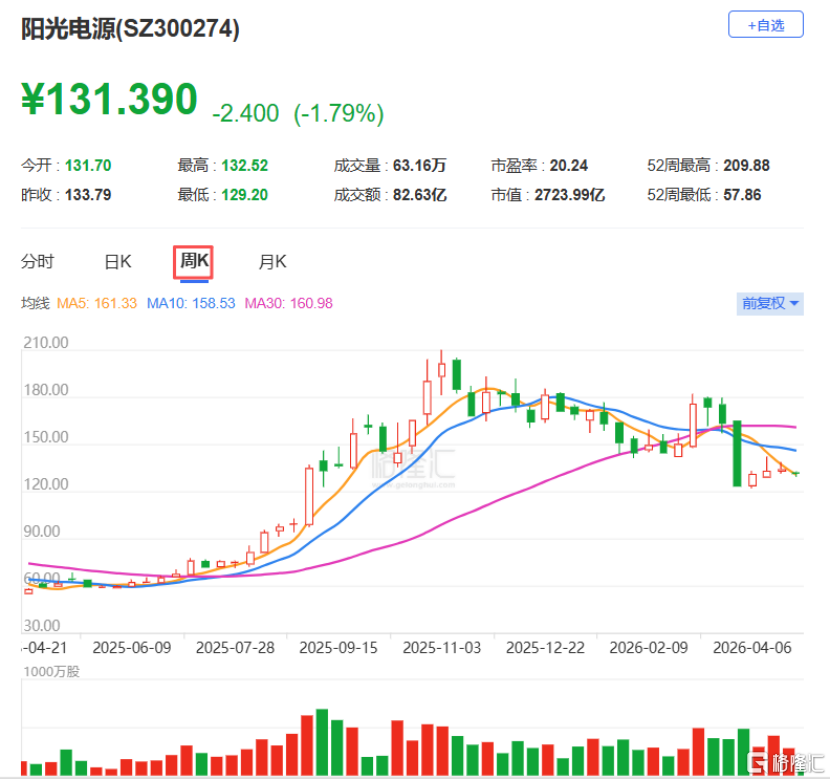Click the 2025-06-09 date axis label

(x=133, y=647)
